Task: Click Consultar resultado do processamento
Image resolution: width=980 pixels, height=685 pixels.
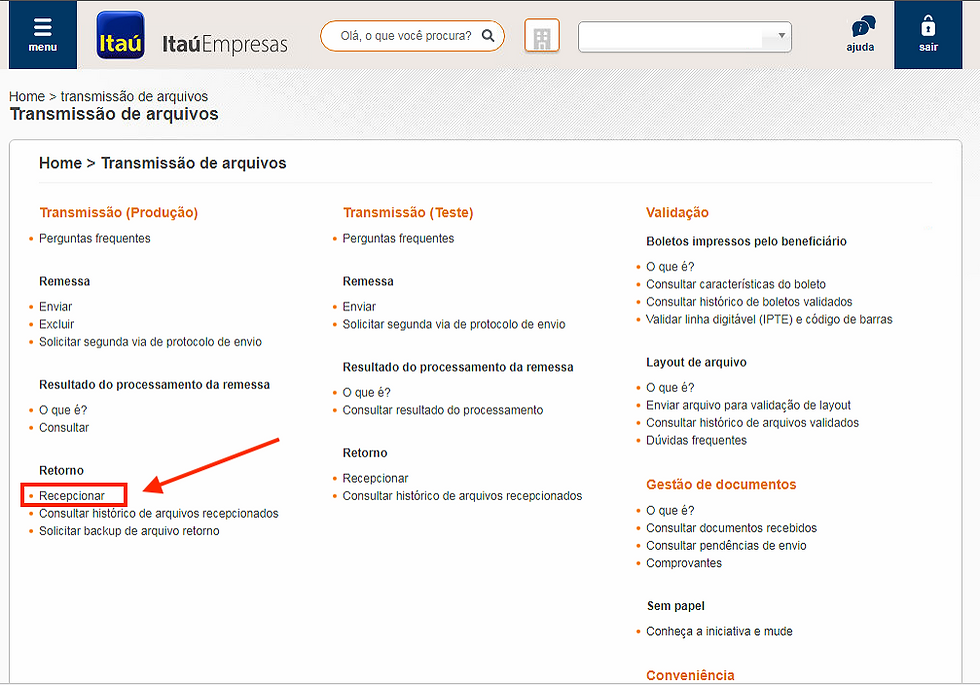Action: click(x=442, y=410)
